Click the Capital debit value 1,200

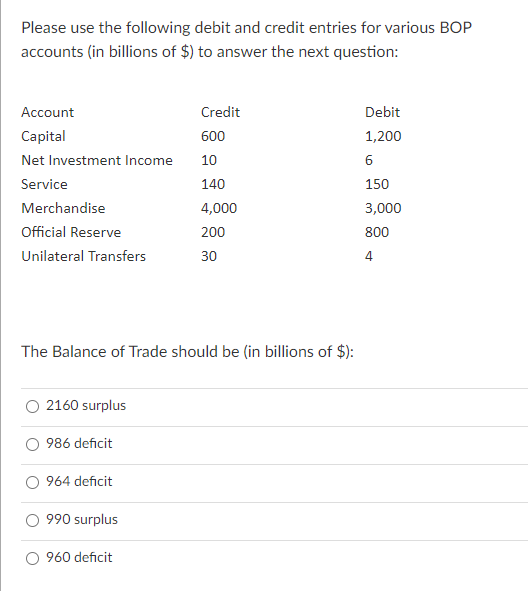click(383, 136)
